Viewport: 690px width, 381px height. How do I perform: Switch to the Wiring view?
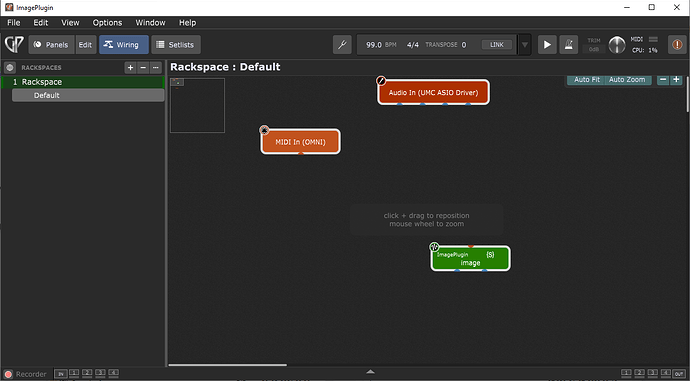(124, 44)
